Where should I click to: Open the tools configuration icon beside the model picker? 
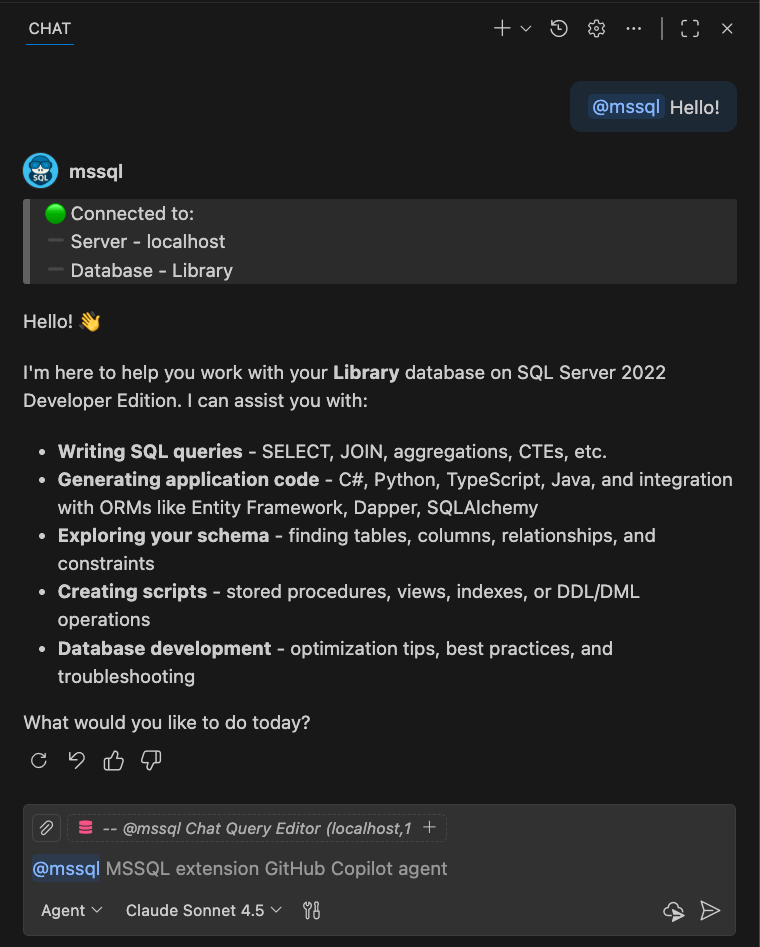point(310,910)
